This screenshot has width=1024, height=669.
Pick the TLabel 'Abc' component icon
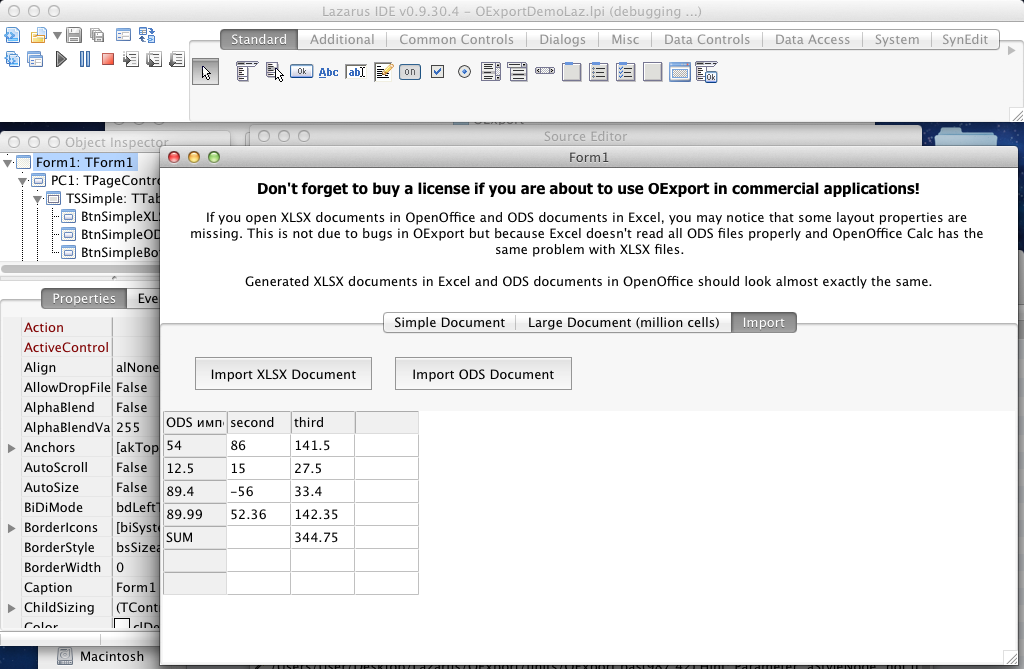pos(328,72)
